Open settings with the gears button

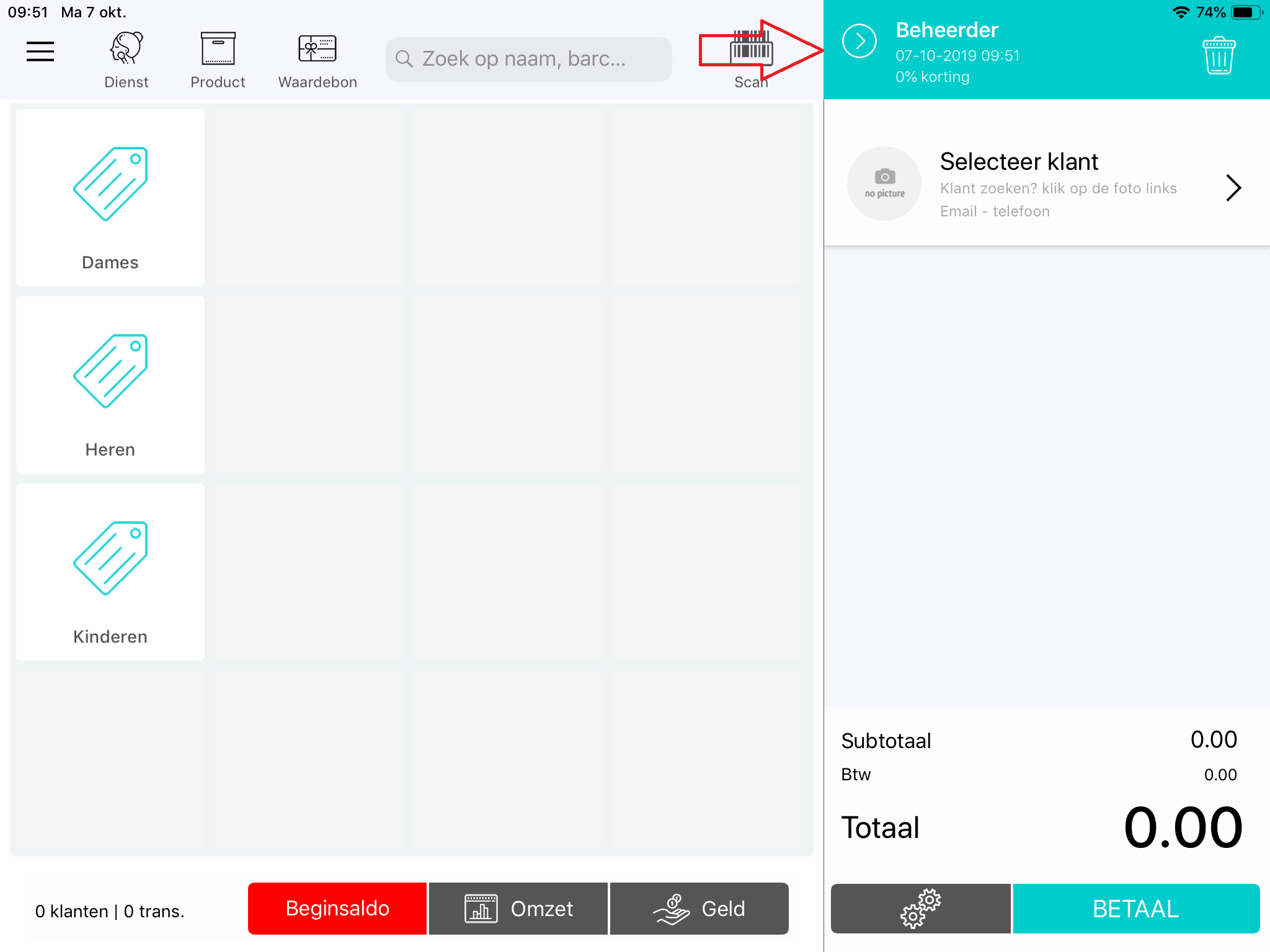[x=920, y=909]
